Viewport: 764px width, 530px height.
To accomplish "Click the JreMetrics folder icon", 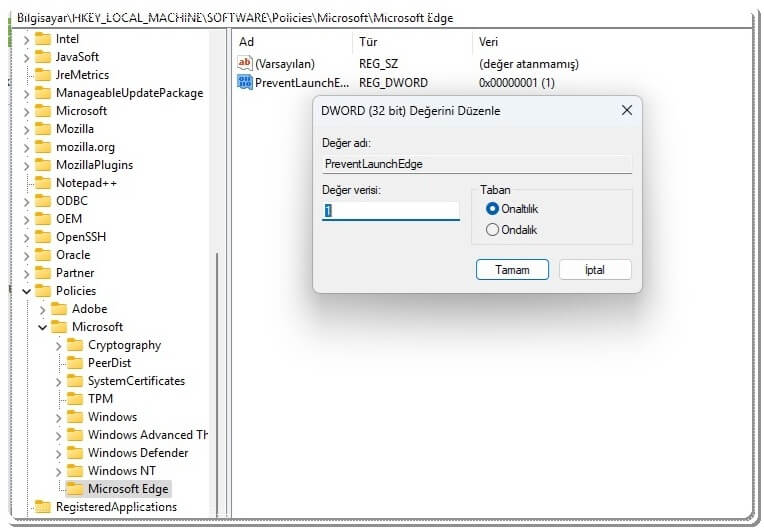I will coord(43,75).
